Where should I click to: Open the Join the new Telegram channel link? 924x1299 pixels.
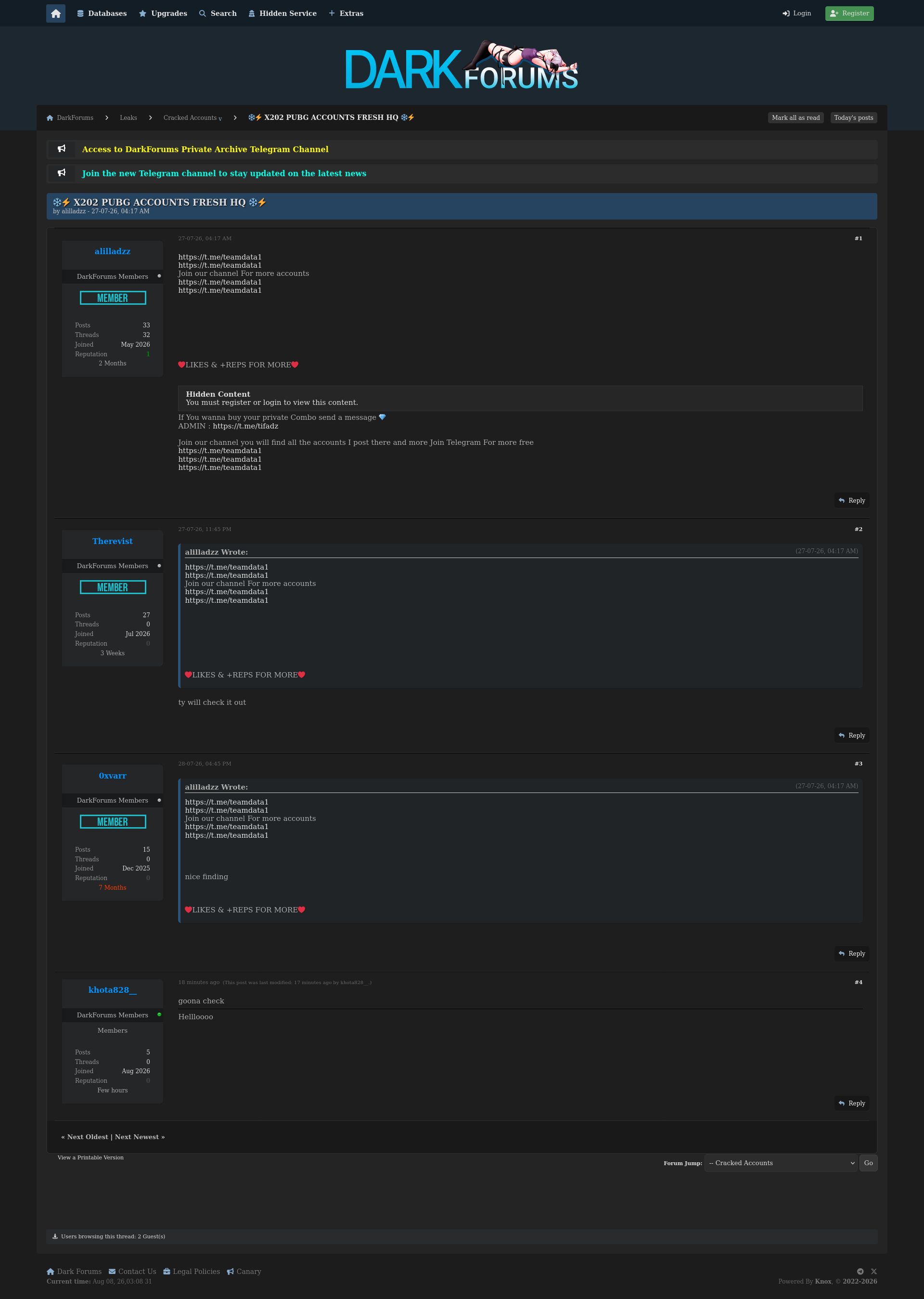224,174
